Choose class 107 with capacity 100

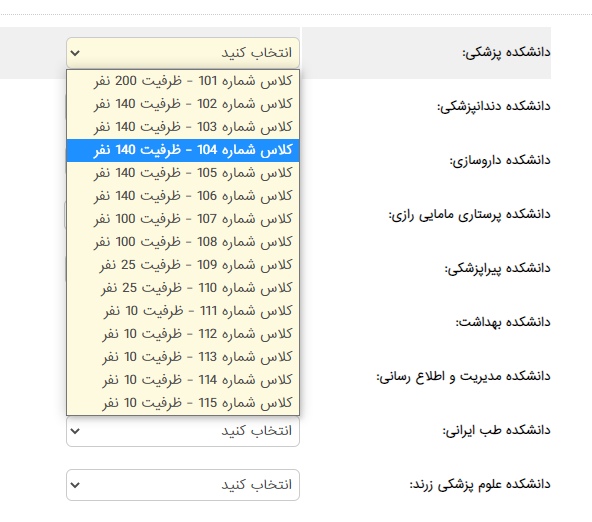pos(183,219)
